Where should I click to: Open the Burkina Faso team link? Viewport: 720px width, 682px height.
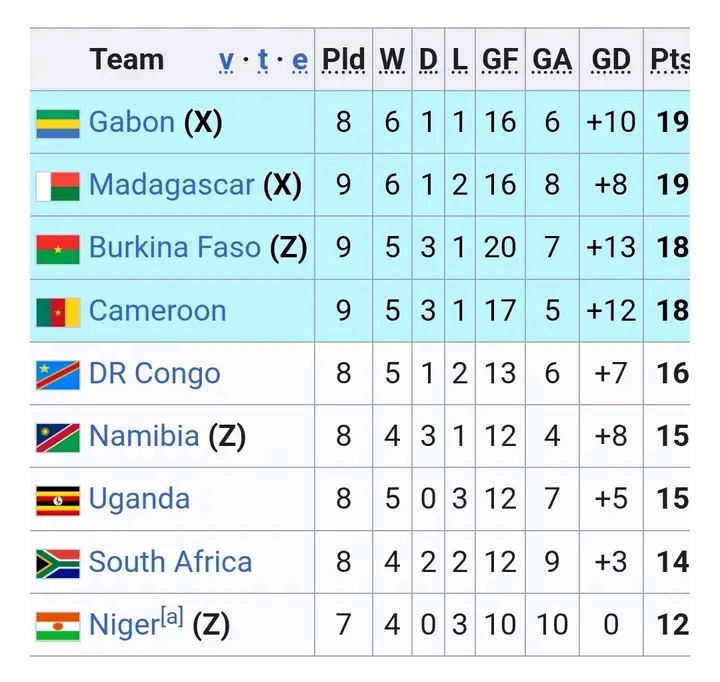click(174, 248)
